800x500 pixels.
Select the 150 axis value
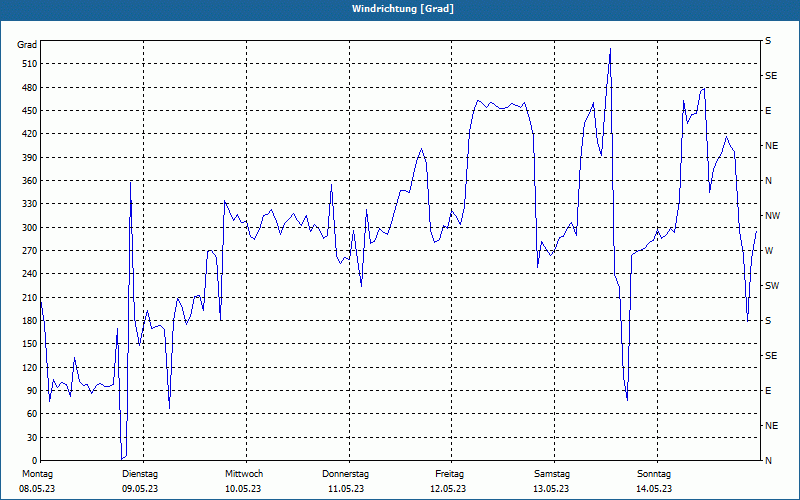(x=30, y=344)
